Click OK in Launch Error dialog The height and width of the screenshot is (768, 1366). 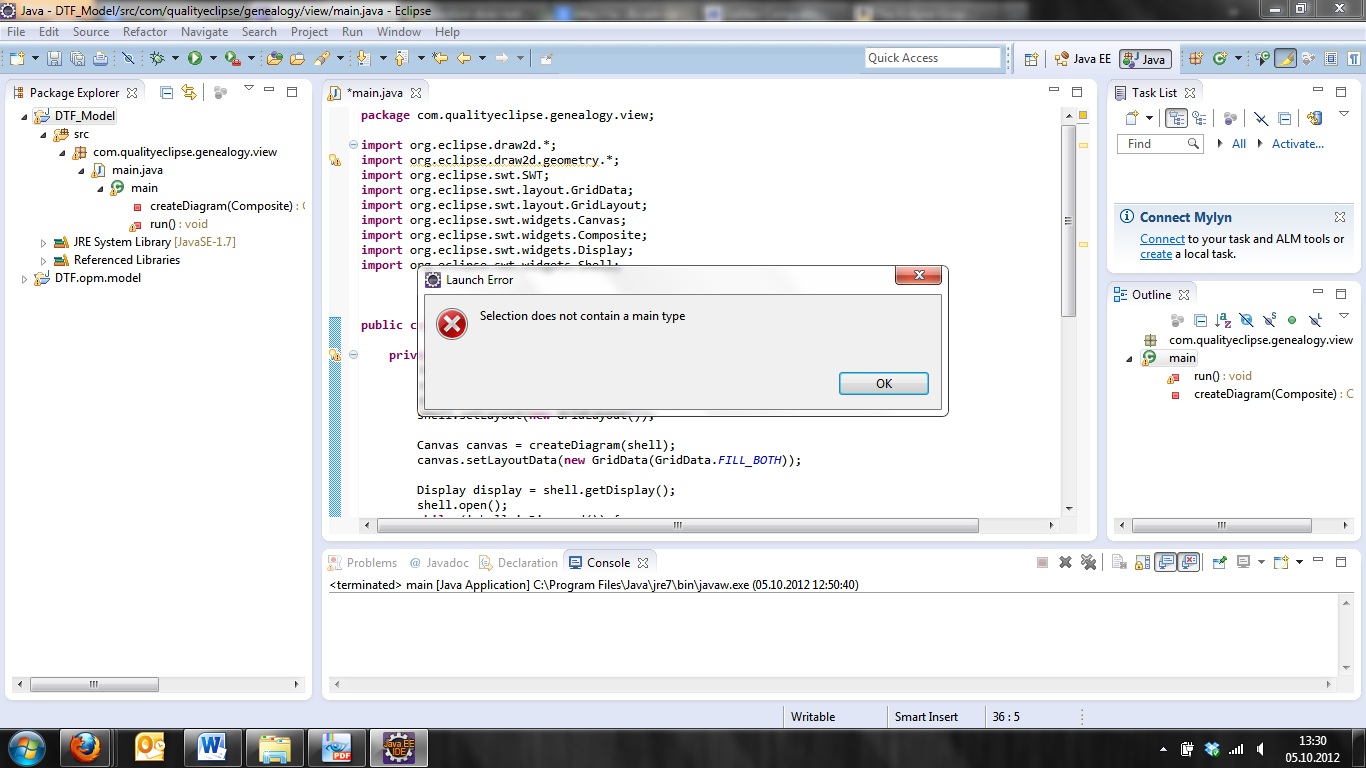(884, 384)
